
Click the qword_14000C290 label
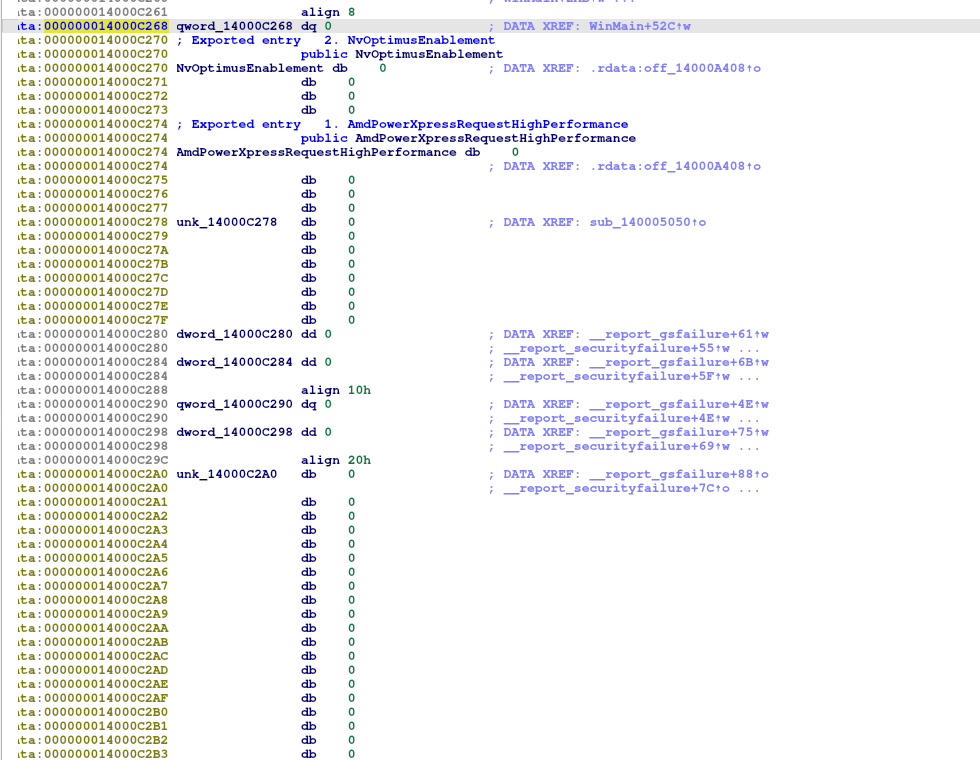pos(235,404)
